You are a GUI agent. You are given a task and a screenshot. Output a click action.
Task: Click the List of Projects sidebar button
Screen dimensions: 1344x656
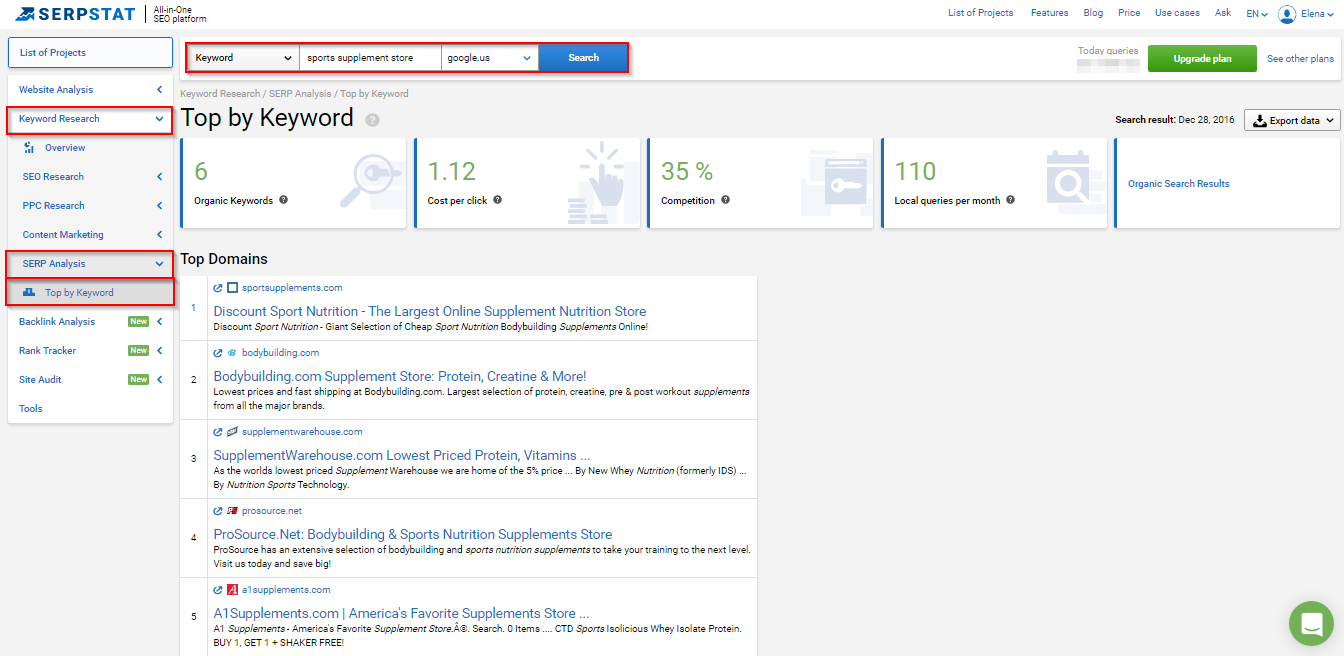[x=90, y=53]
